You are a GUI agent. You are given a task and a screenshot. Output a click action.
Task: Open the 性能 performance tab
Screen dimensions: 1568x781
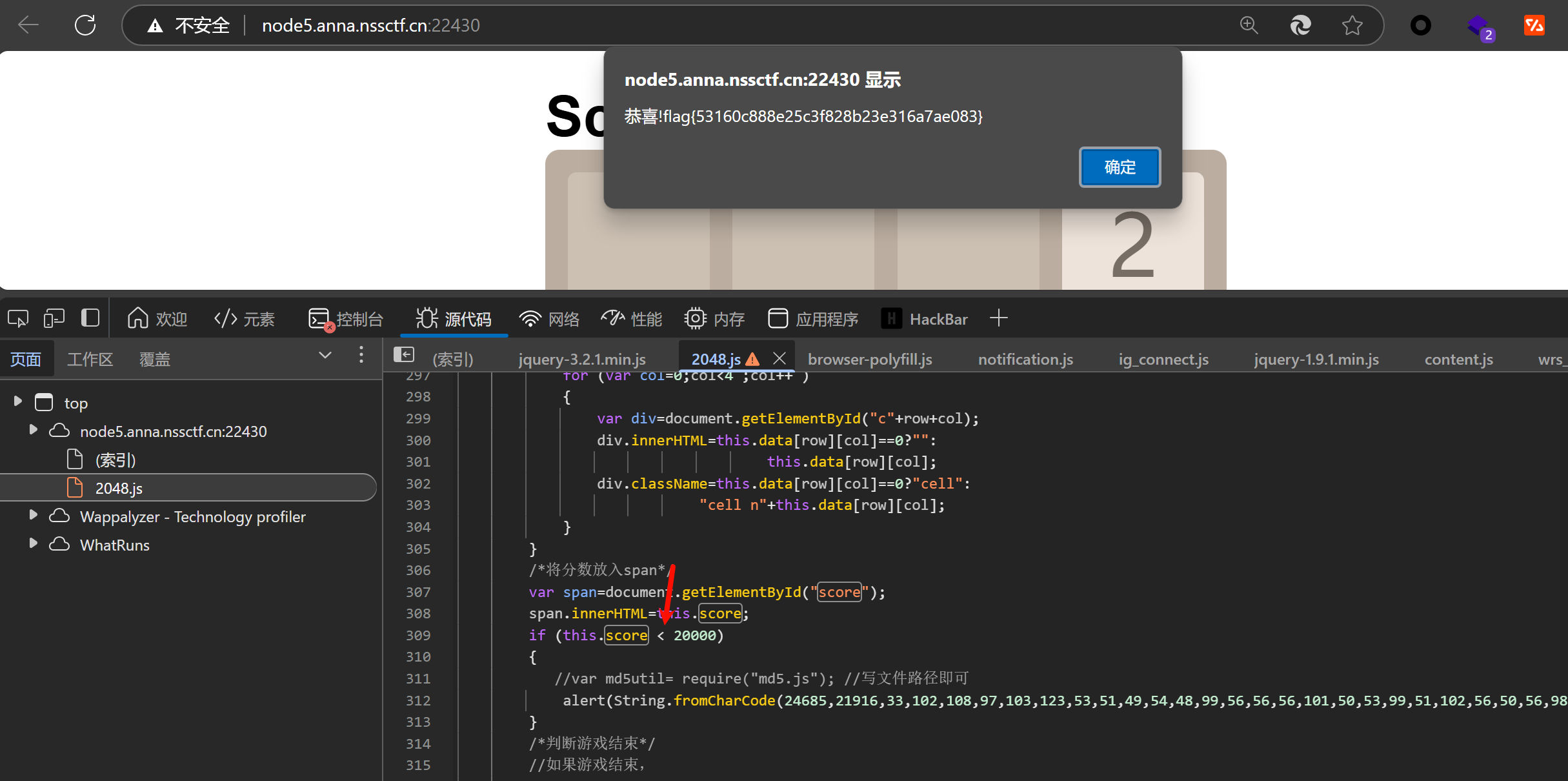pos(632,319)
